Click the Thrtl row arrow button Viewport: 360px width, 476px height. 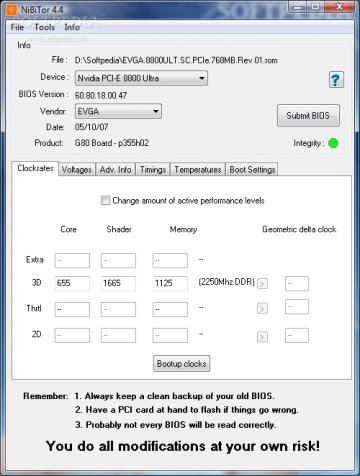pyautogui.click(x=262, y=308)
